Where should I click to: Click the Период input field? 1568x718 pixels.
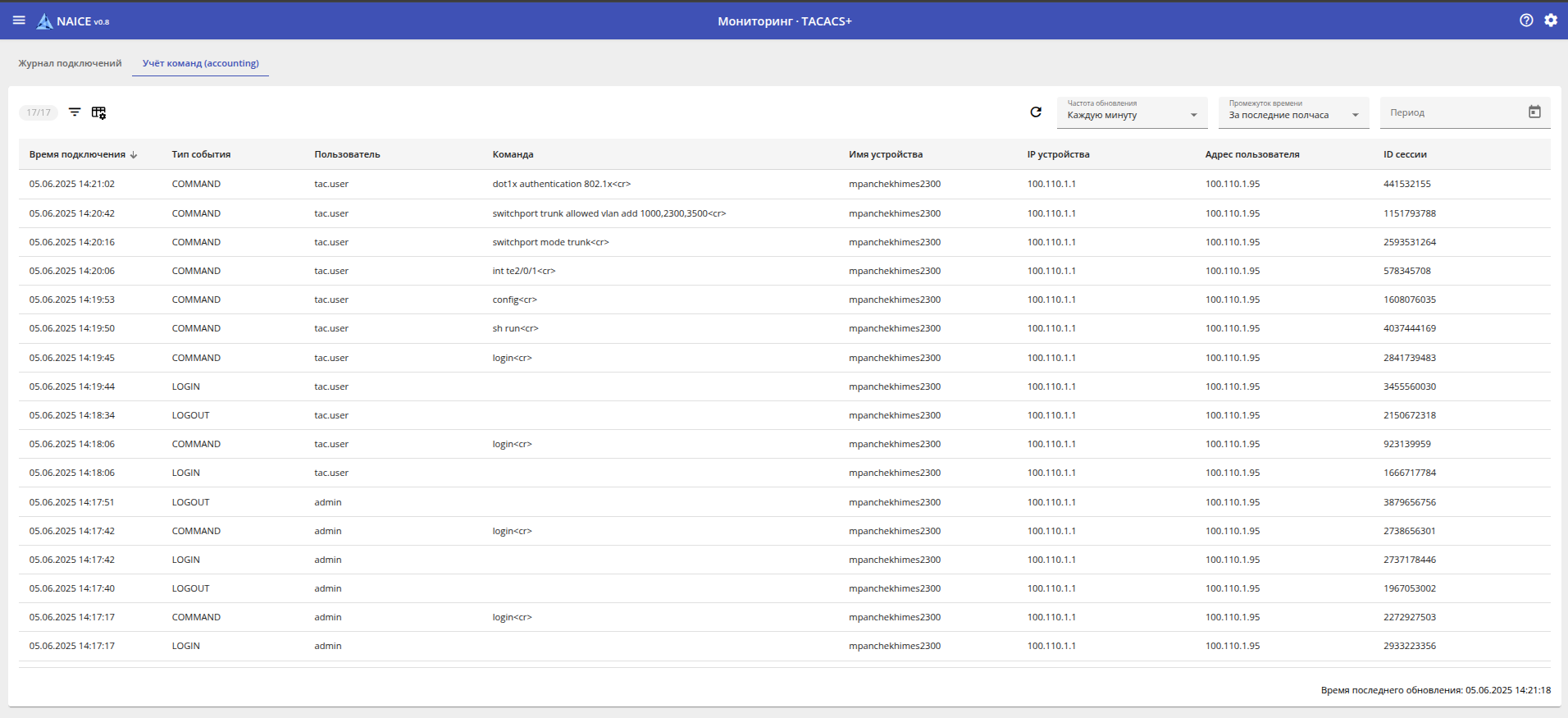1450,112
